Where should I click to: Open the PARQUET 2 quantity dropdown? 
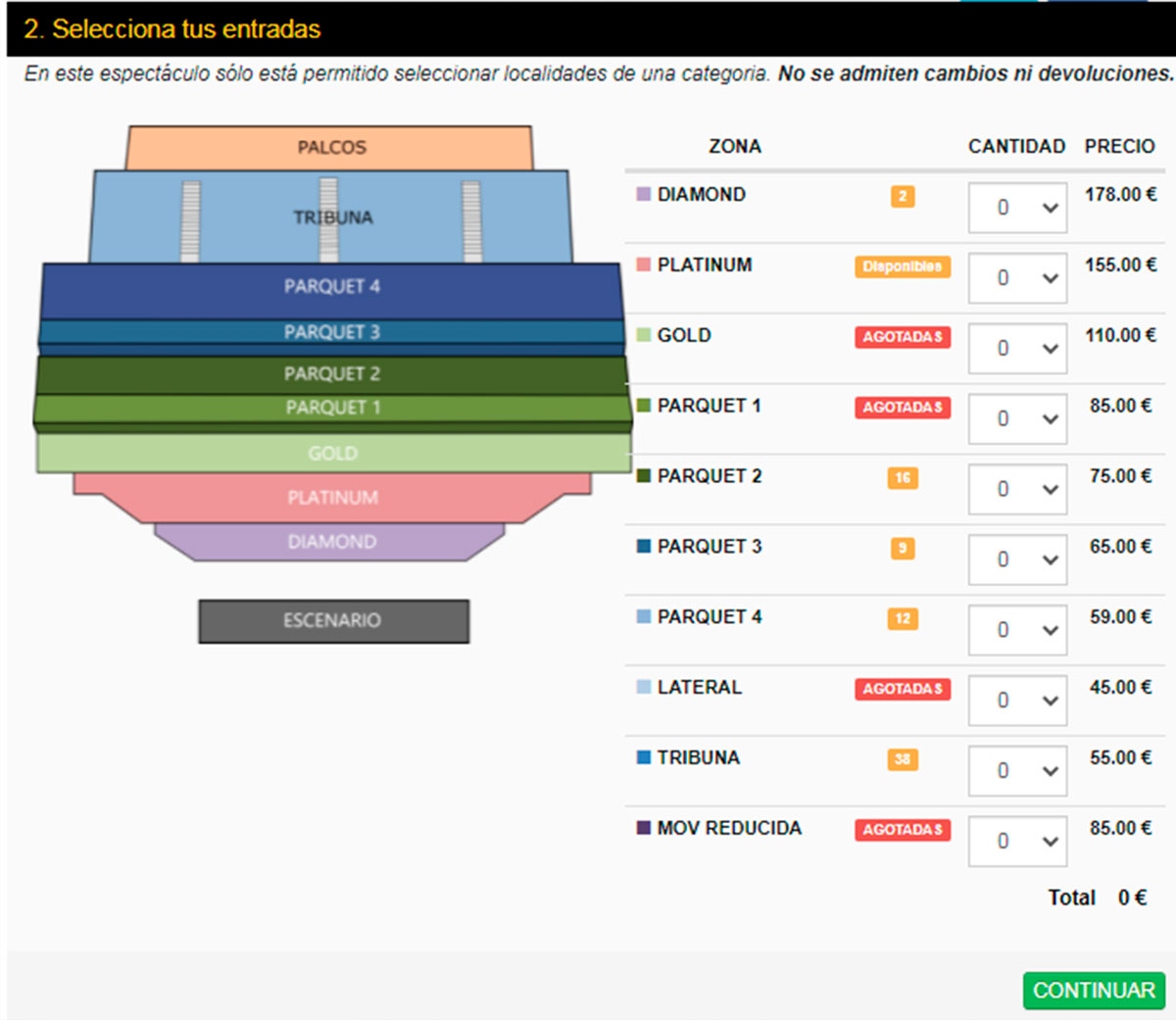point(1017,490)
